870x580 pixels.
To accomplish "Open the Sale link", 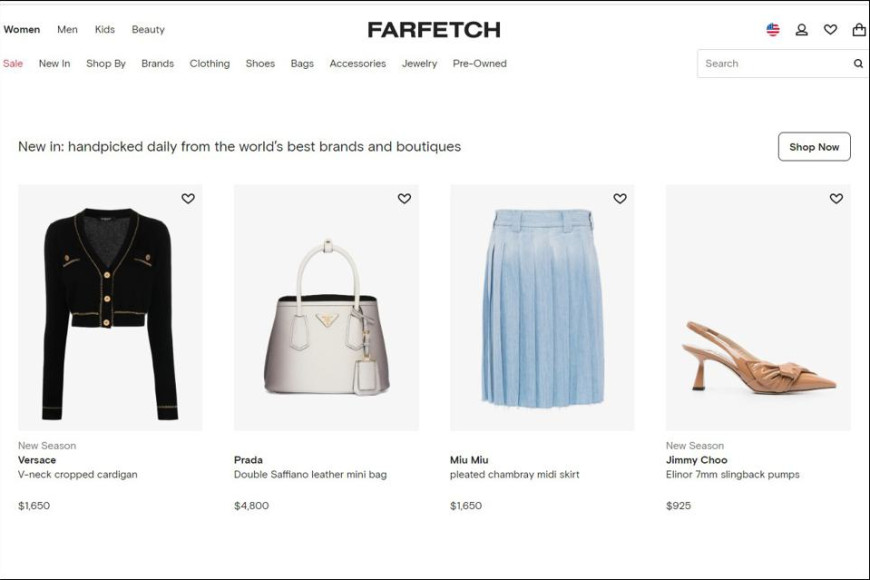I will pyautogui.click(x=13, y=64).
